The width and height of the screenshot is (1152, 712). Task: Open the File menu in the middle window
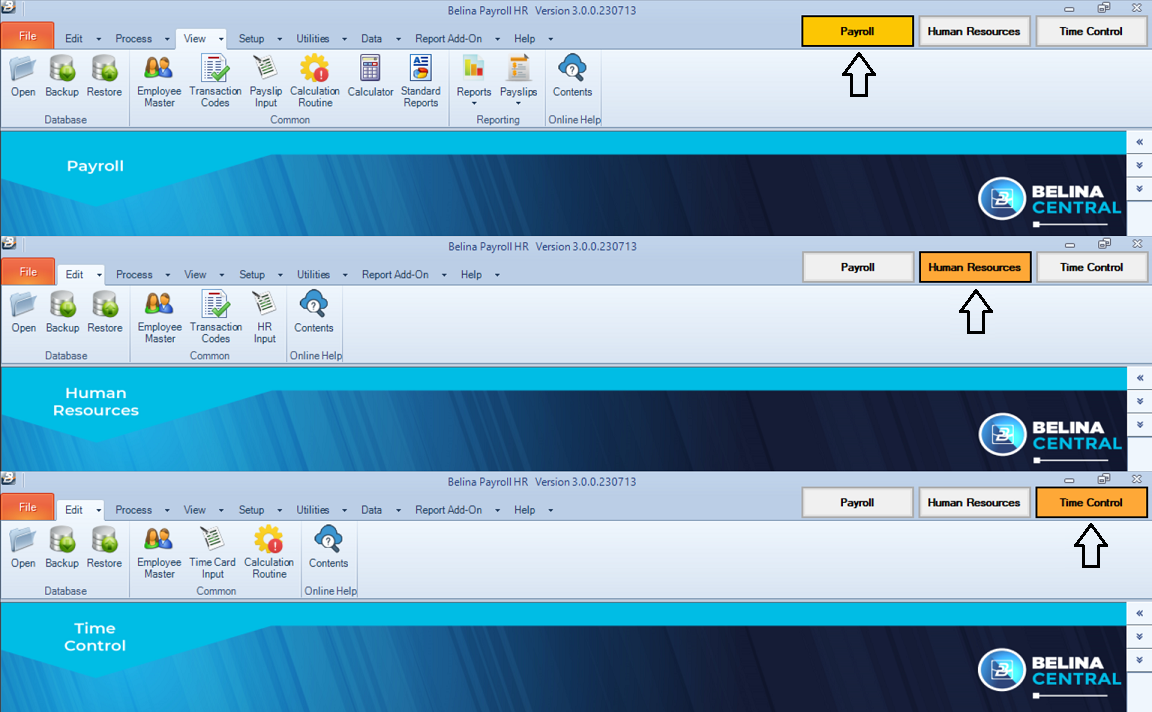[28, 272]
